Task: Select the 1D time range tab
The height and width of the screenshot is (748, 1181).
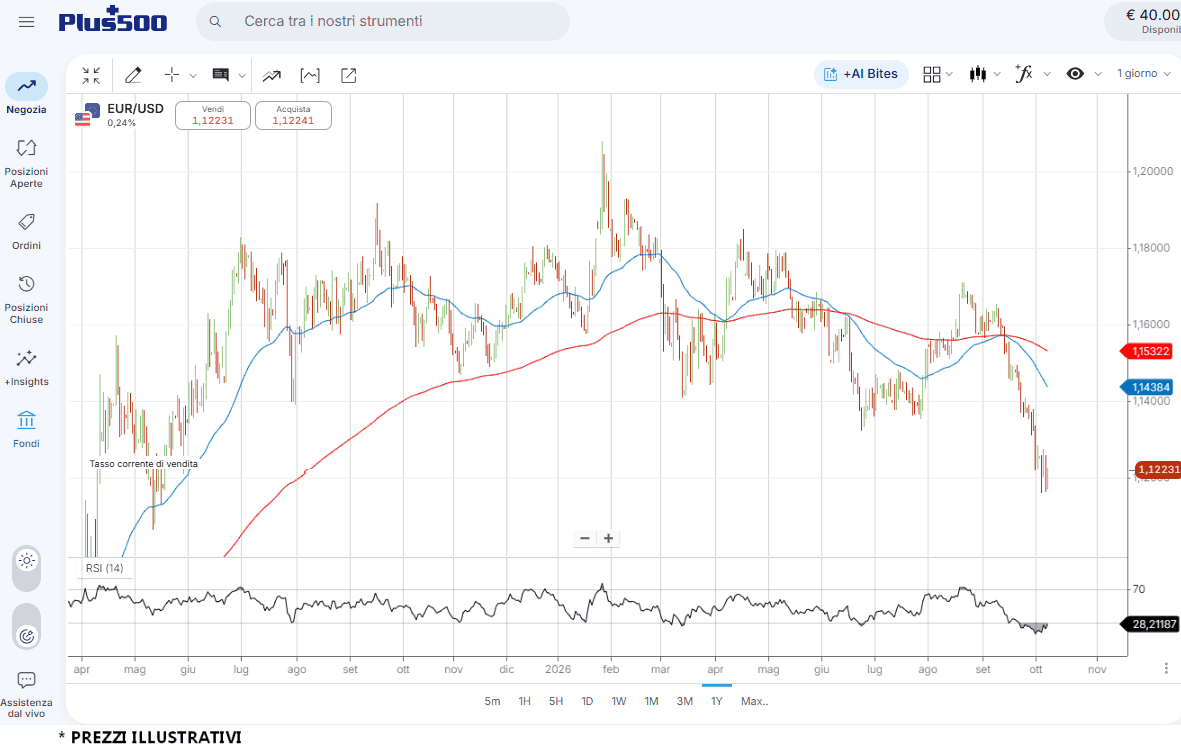Action: [x=587, y=701]
